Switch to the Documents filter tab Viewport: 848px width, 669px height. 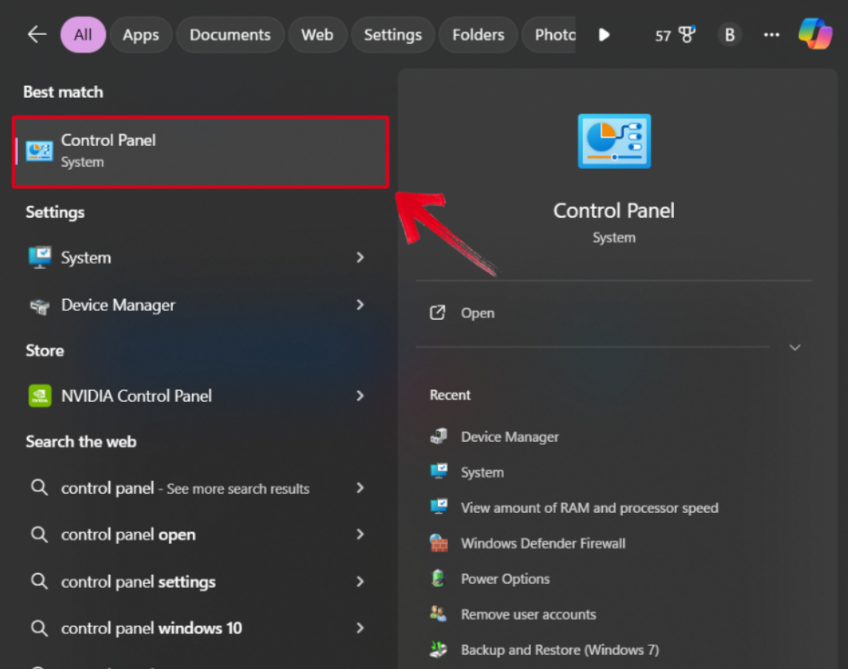(230, 35)
